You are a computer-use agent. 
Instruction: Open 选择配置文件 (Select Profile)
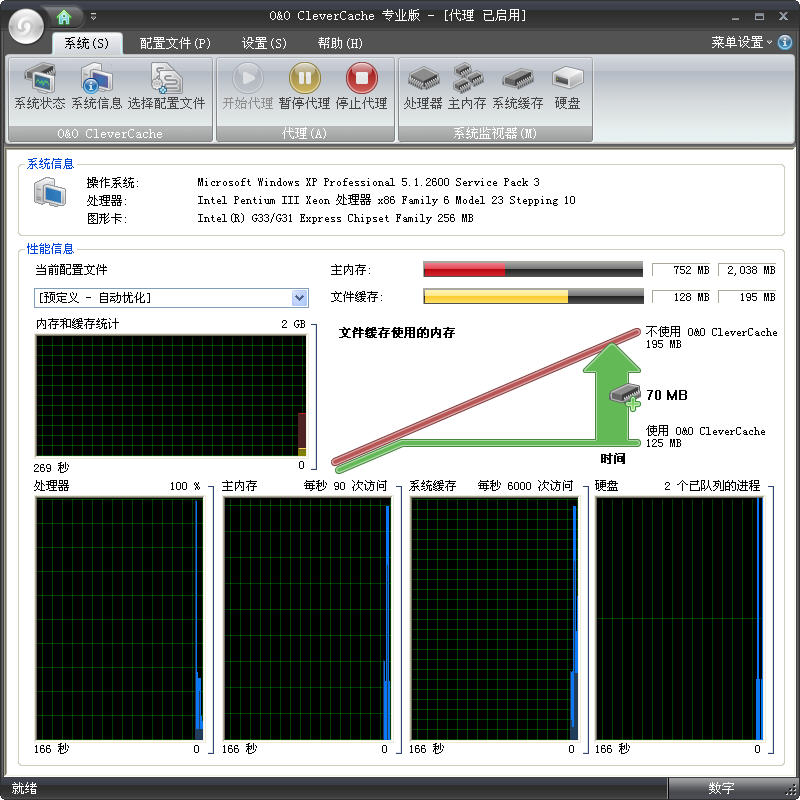point(166,87)
